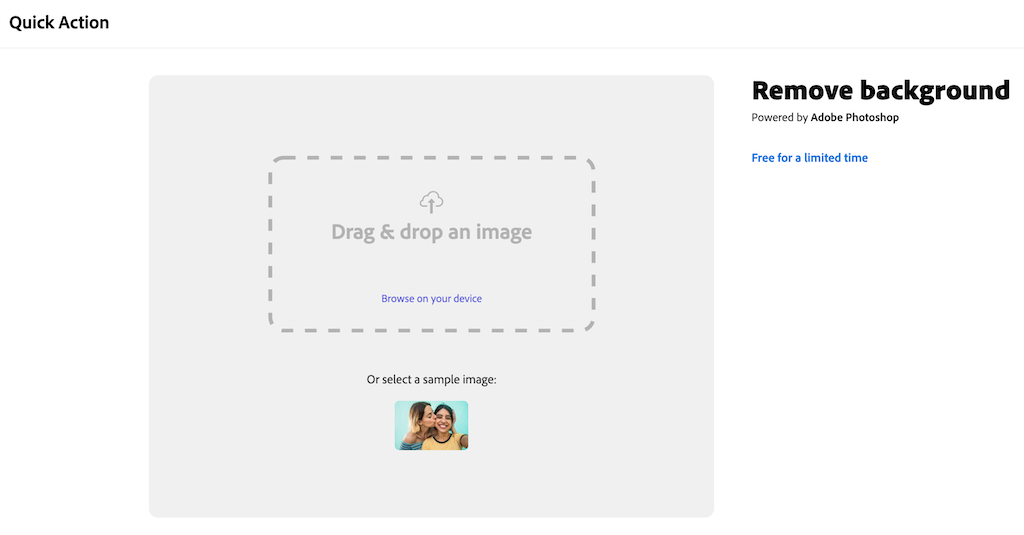This screenshot has height=535, width=1024.
Task: Click the Remove background heading
Action: click(880, 91)
